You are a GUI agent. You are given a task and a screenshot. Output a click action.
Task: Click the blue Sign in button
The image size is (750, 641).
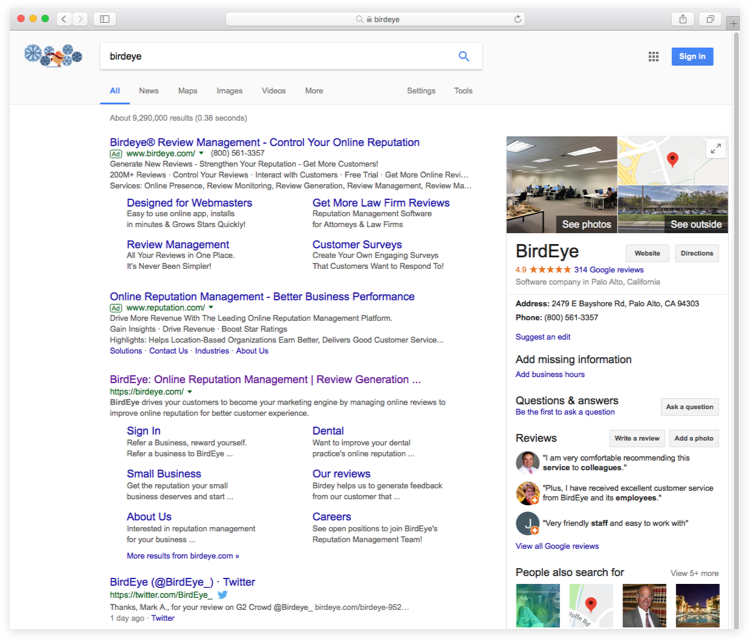tap(692, 56)
